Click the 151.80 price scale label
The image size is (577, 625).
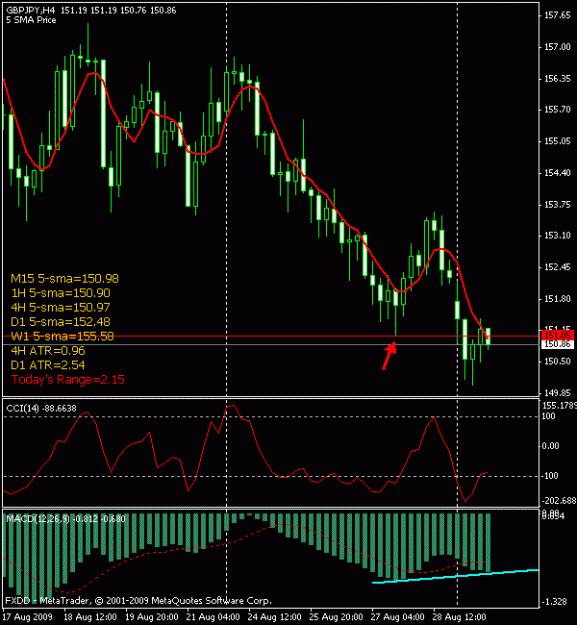(557, 299)
